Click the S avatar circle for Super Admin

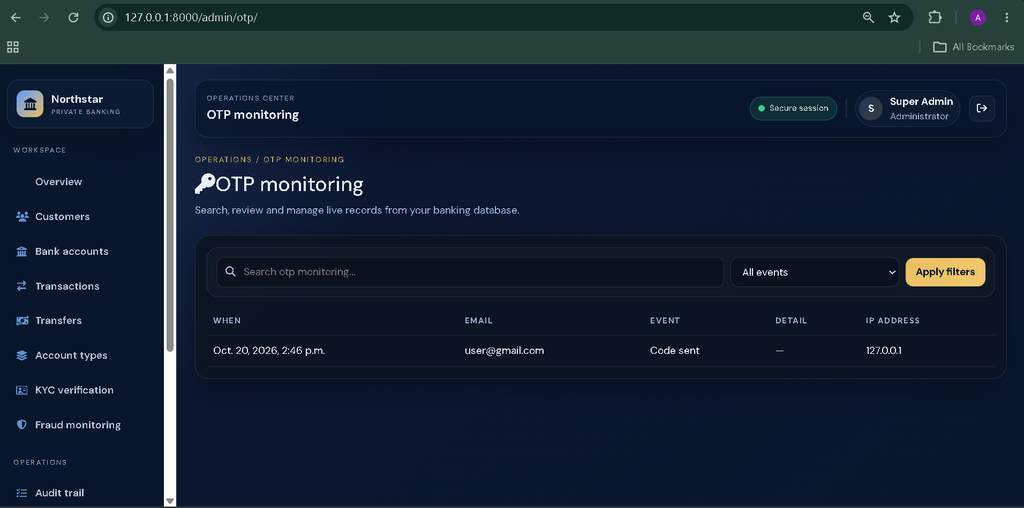click(x=871, y=108)
